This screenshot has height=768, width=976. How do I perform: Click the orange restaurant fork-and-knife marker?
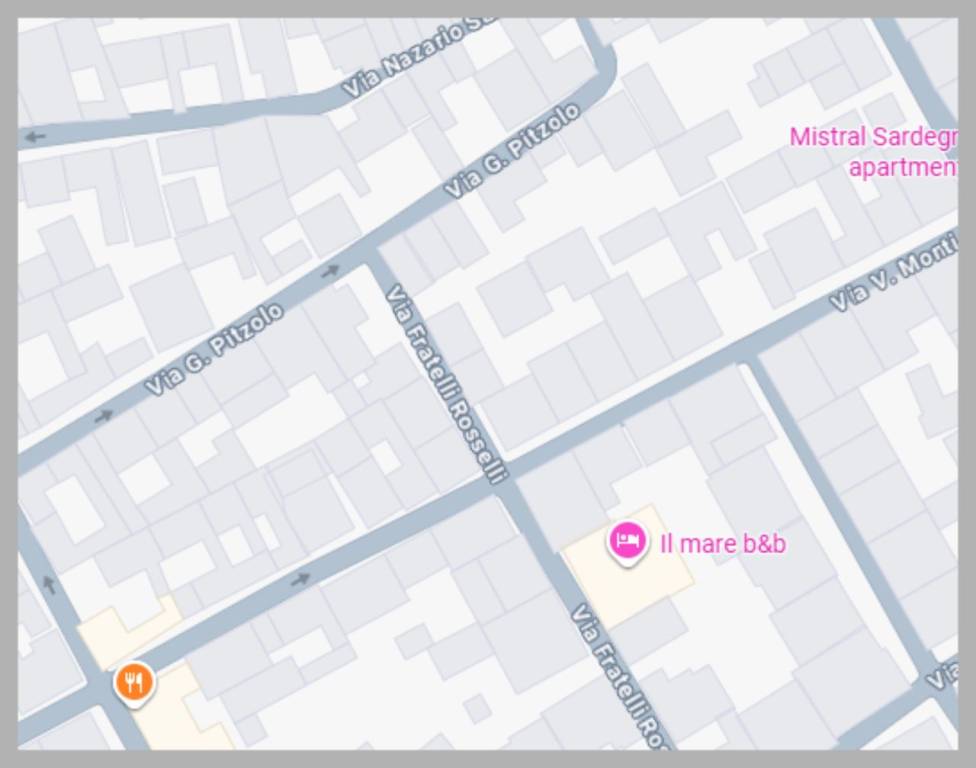(x=134, y=684)
